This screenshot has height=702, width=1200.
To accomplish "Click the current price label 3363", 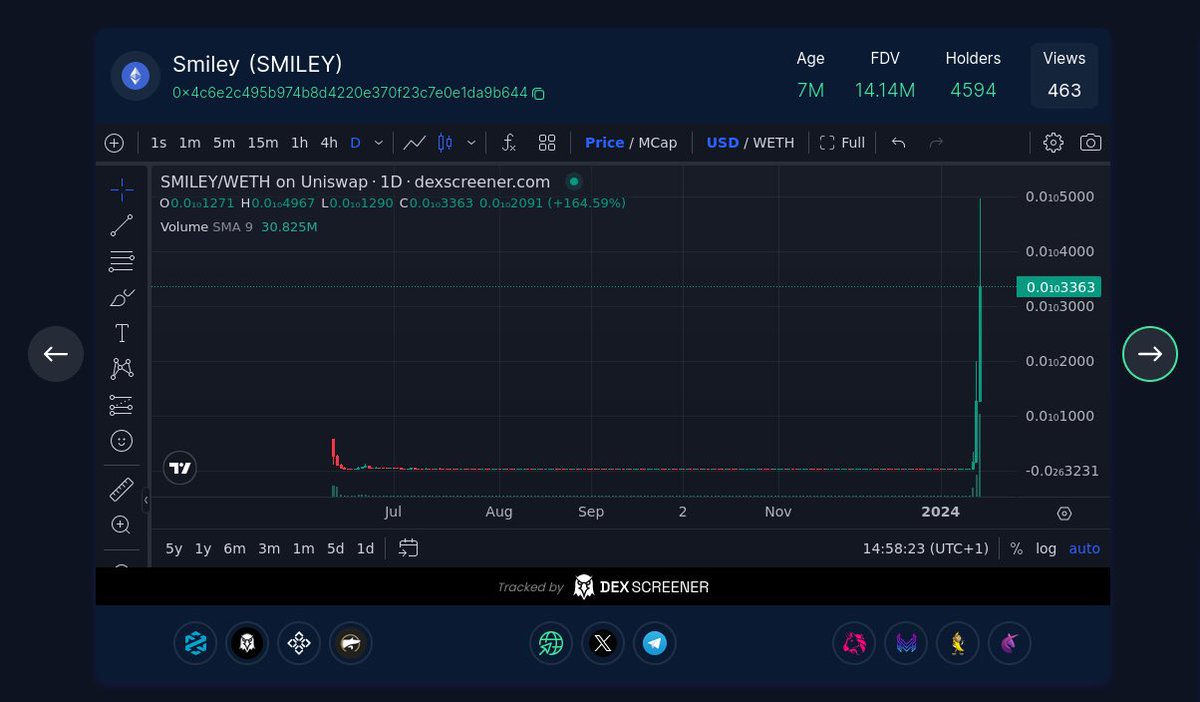I will coord(1058,287).
